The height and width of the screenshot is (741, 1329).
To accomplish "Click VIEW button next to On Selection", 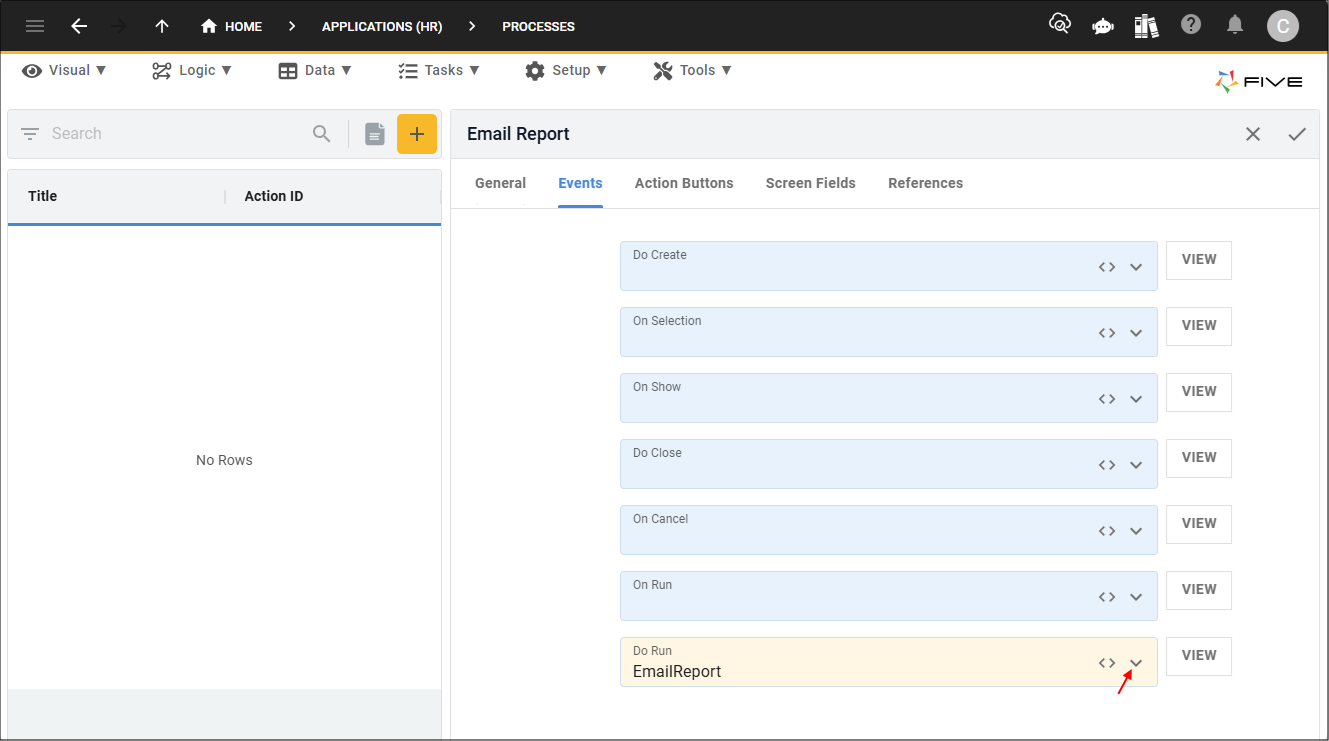I will tap(1198, 326).
